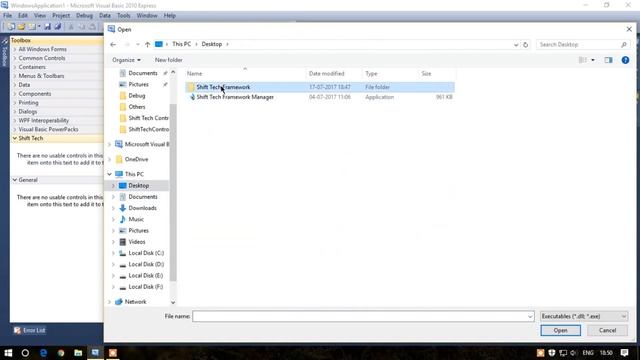
Task: Collapse This PC tree node
Action: (109, 174)
